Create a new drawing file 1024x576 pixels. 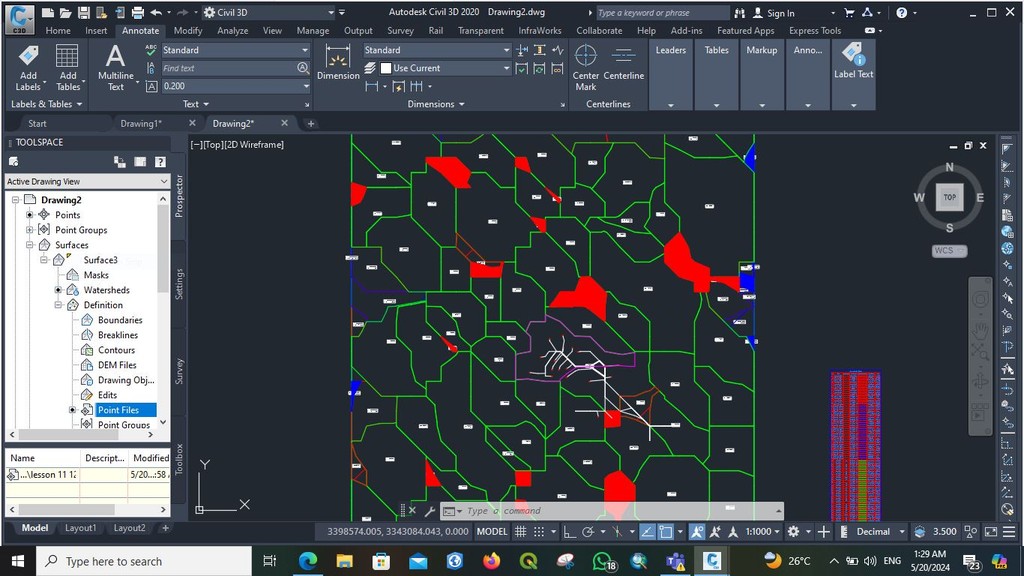tap(48, 12)
